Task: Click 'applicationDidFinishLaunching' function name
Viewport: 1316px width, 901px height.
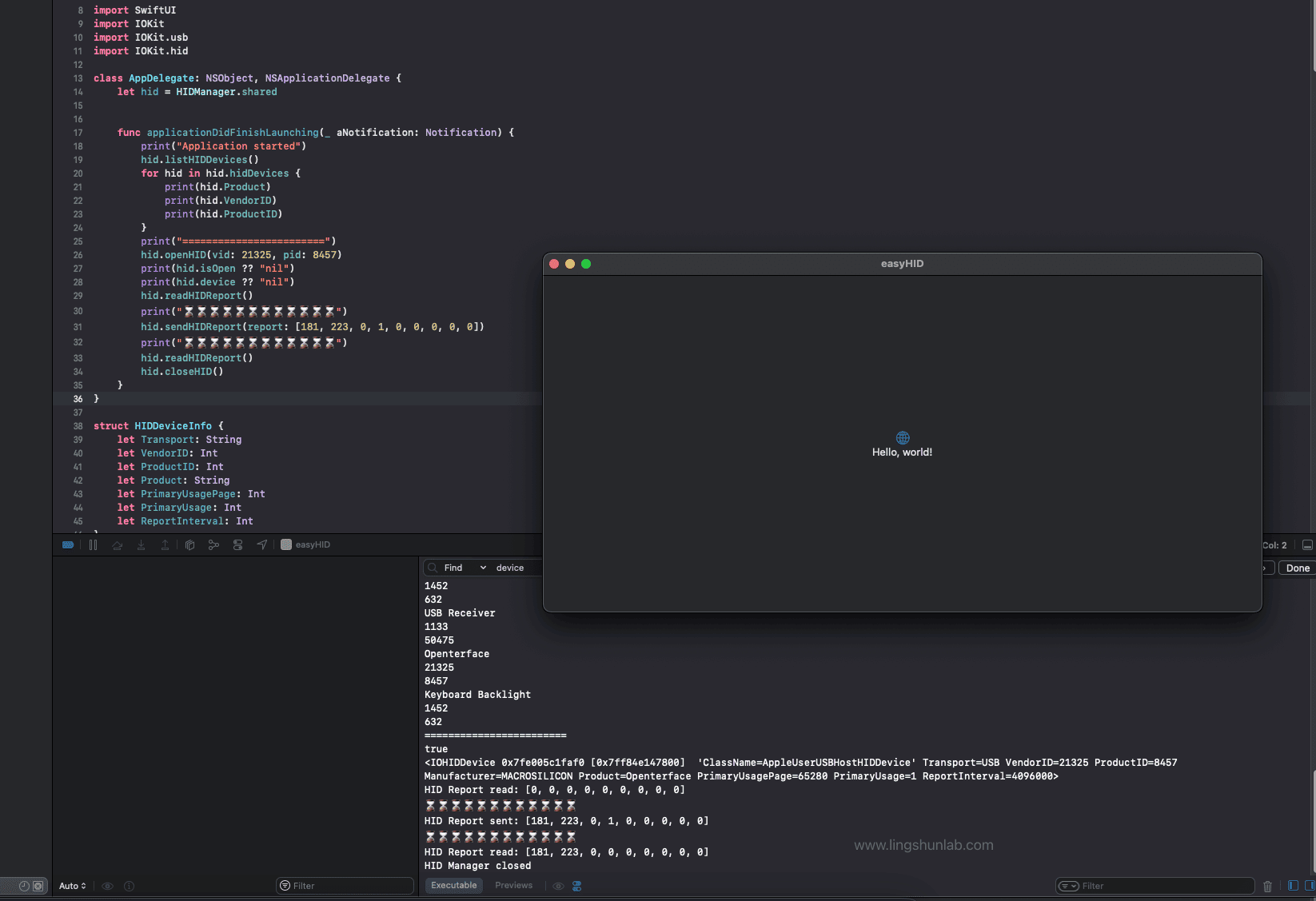Action: point(233,133)
